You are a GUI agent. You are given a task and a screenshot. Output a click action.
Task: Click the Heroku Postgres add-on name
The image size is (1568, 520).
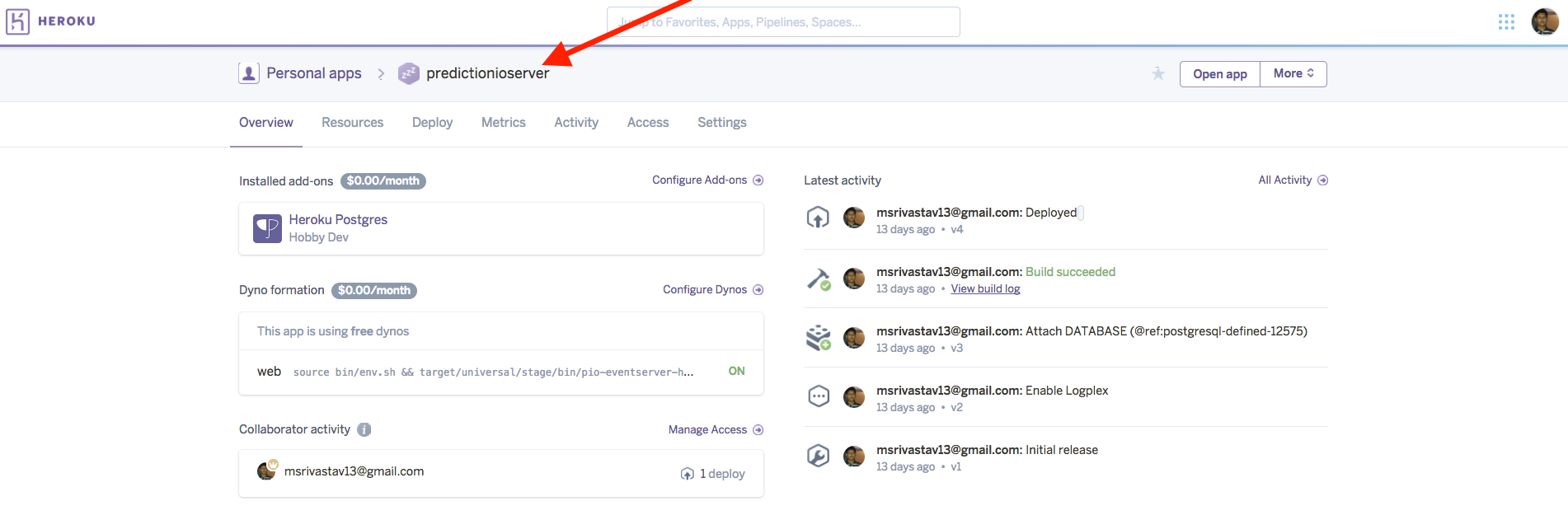coord(338,220)
